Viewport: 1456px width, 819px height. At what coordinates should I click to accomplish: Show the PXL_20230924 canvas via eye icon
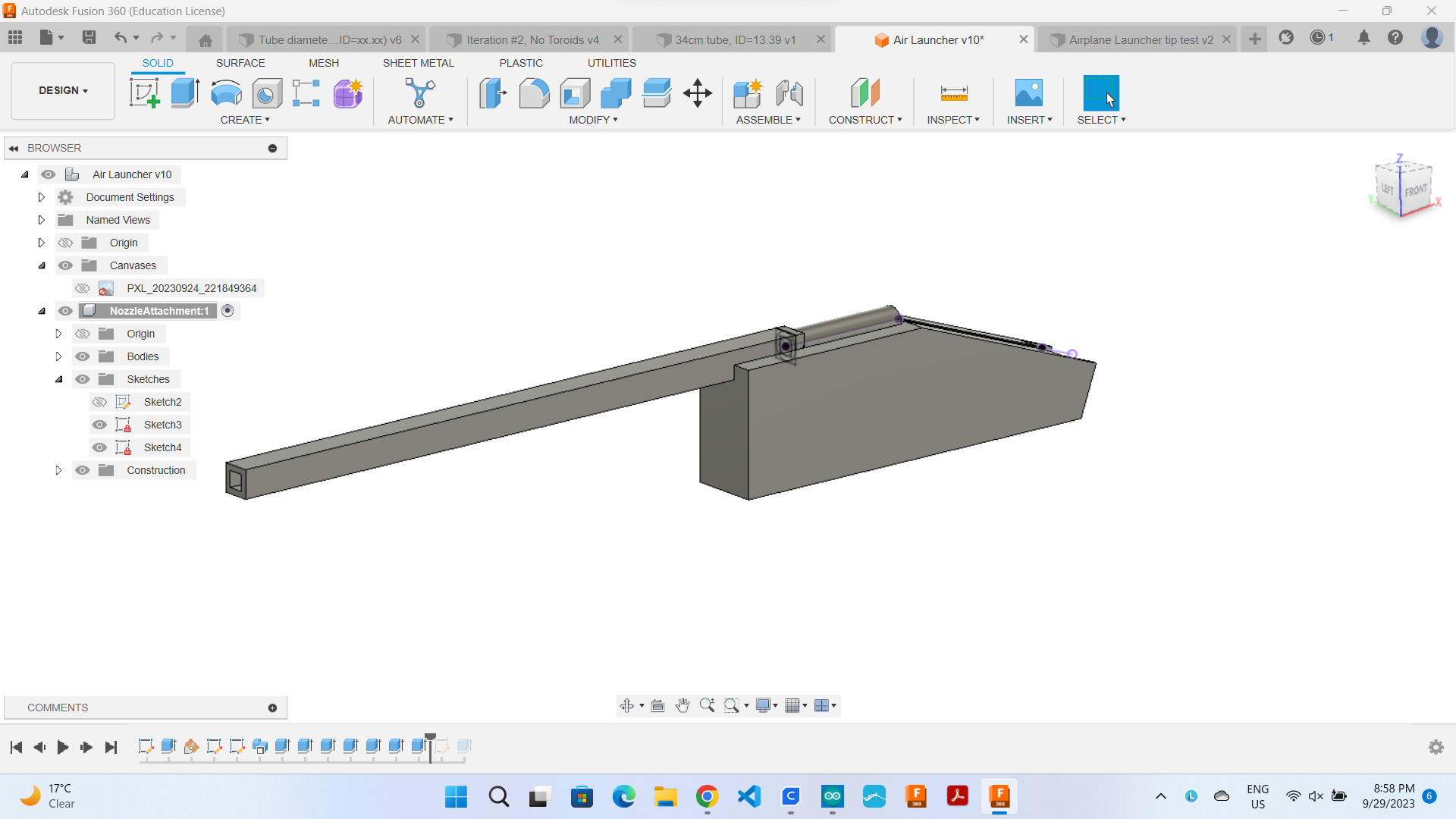[x=83, y=288]
